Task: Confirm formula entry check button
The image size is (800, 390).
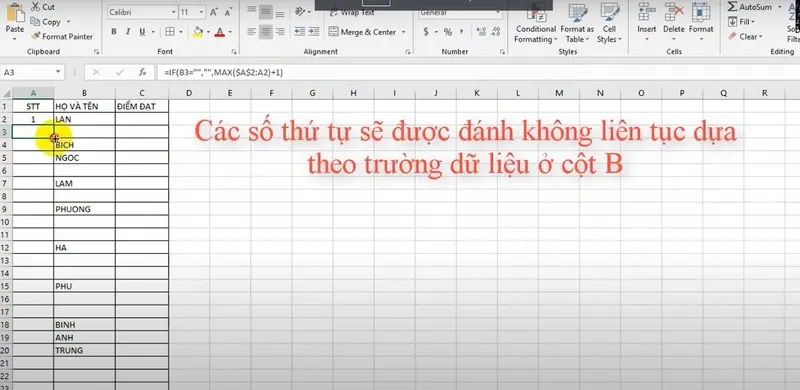Action: (119, 72)
